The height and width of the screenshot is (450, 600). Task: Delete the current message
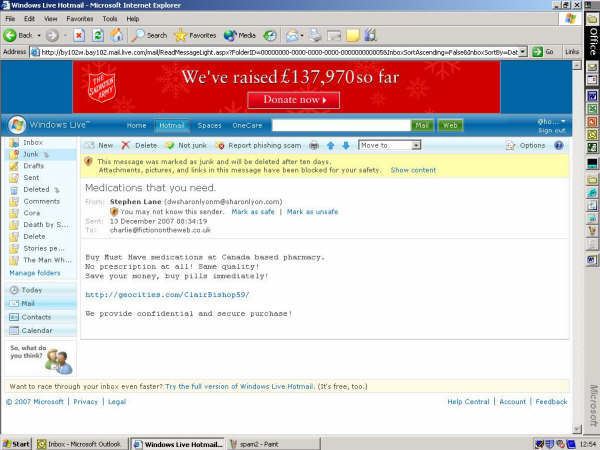(139, 145)
